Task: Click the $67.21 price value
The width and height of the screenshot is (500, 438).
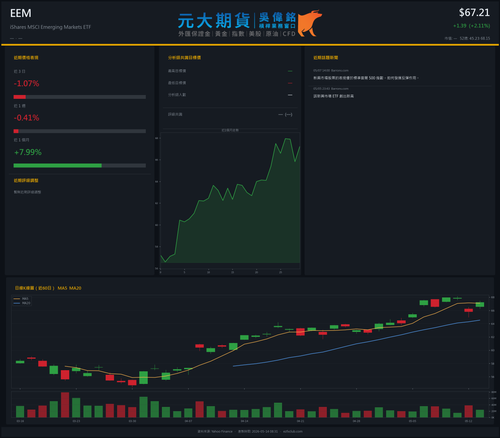Action: [474, 13]
